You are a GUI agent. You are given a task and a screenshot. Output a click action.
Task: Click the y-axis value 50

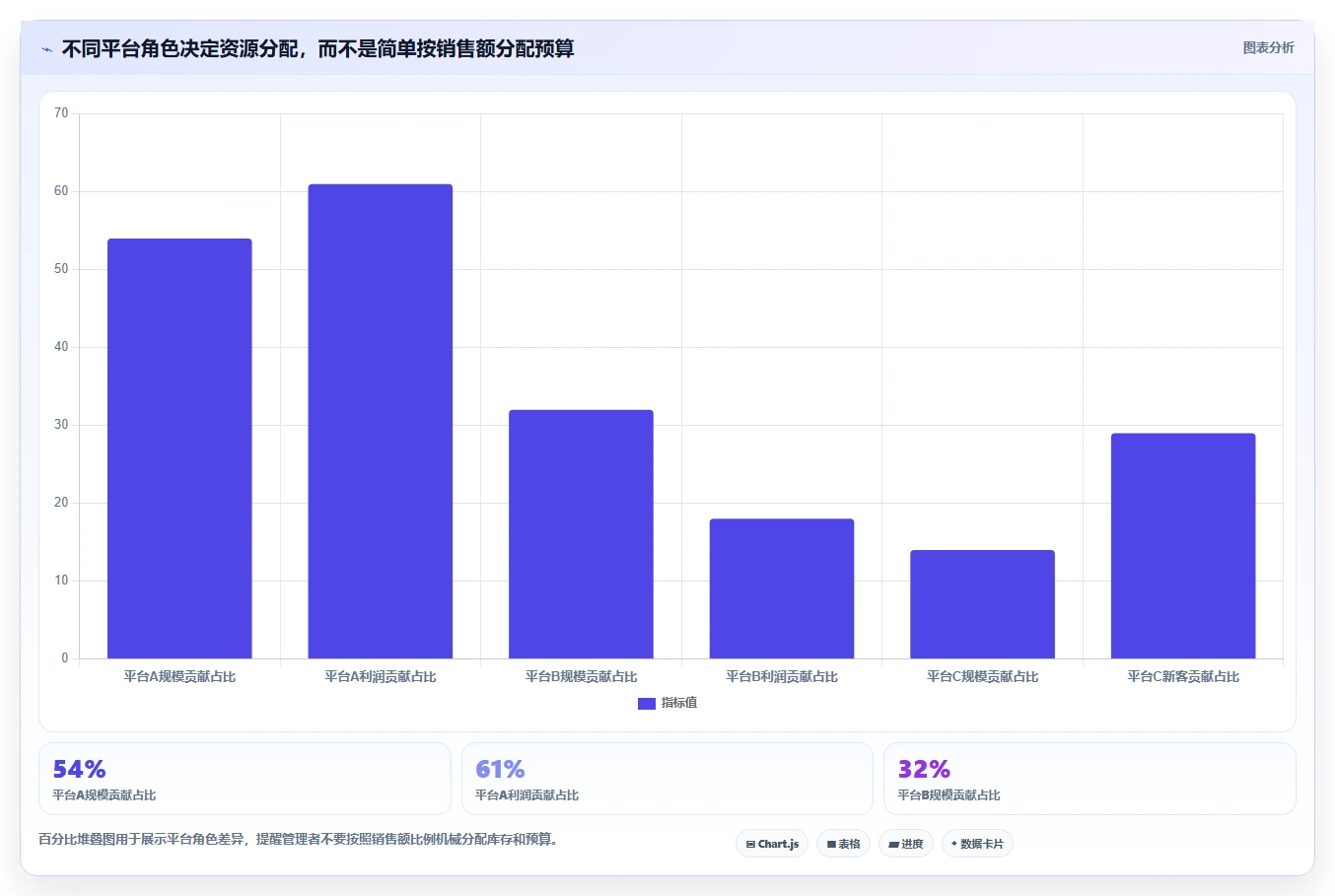61,269
